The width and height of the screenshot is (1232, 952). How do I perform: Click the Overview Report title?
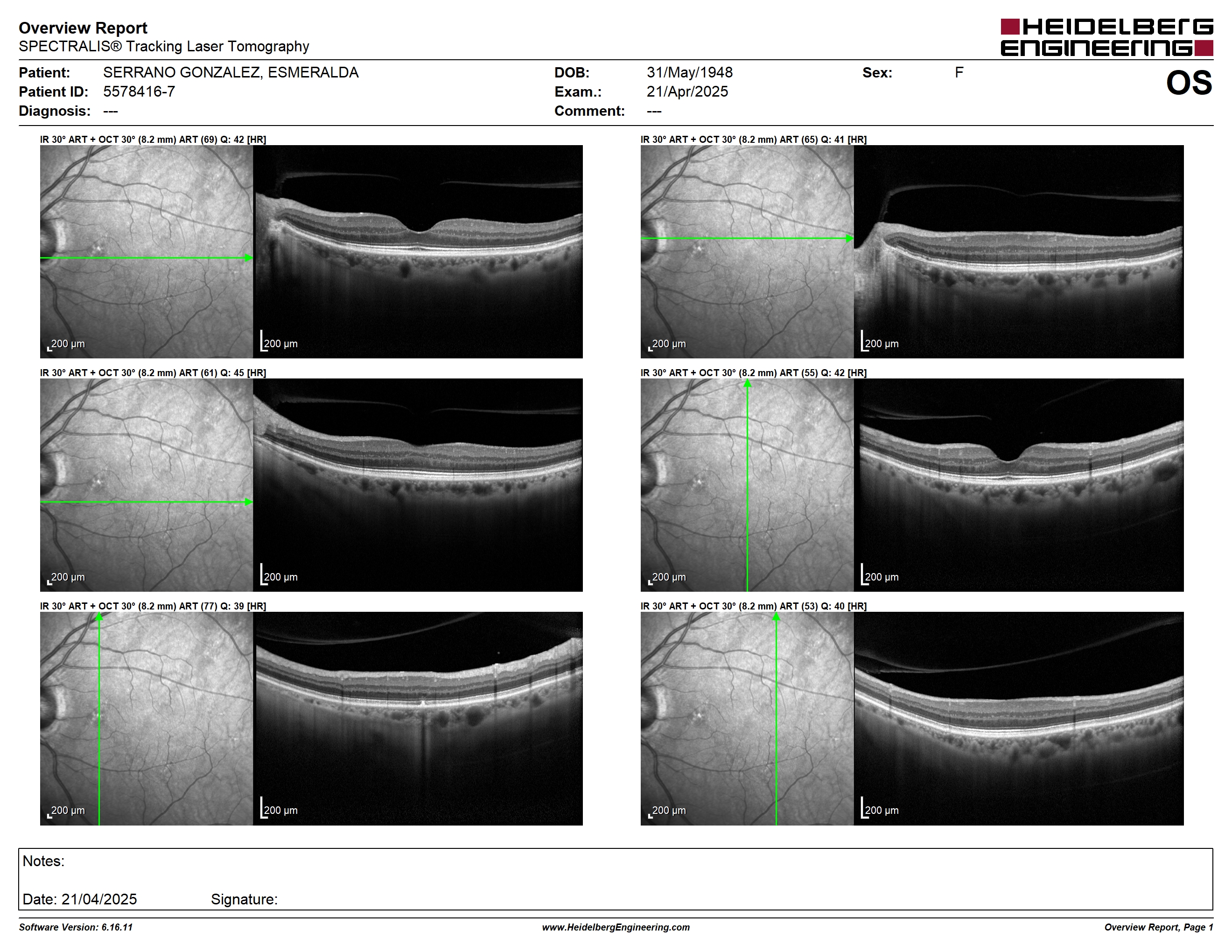83,28
